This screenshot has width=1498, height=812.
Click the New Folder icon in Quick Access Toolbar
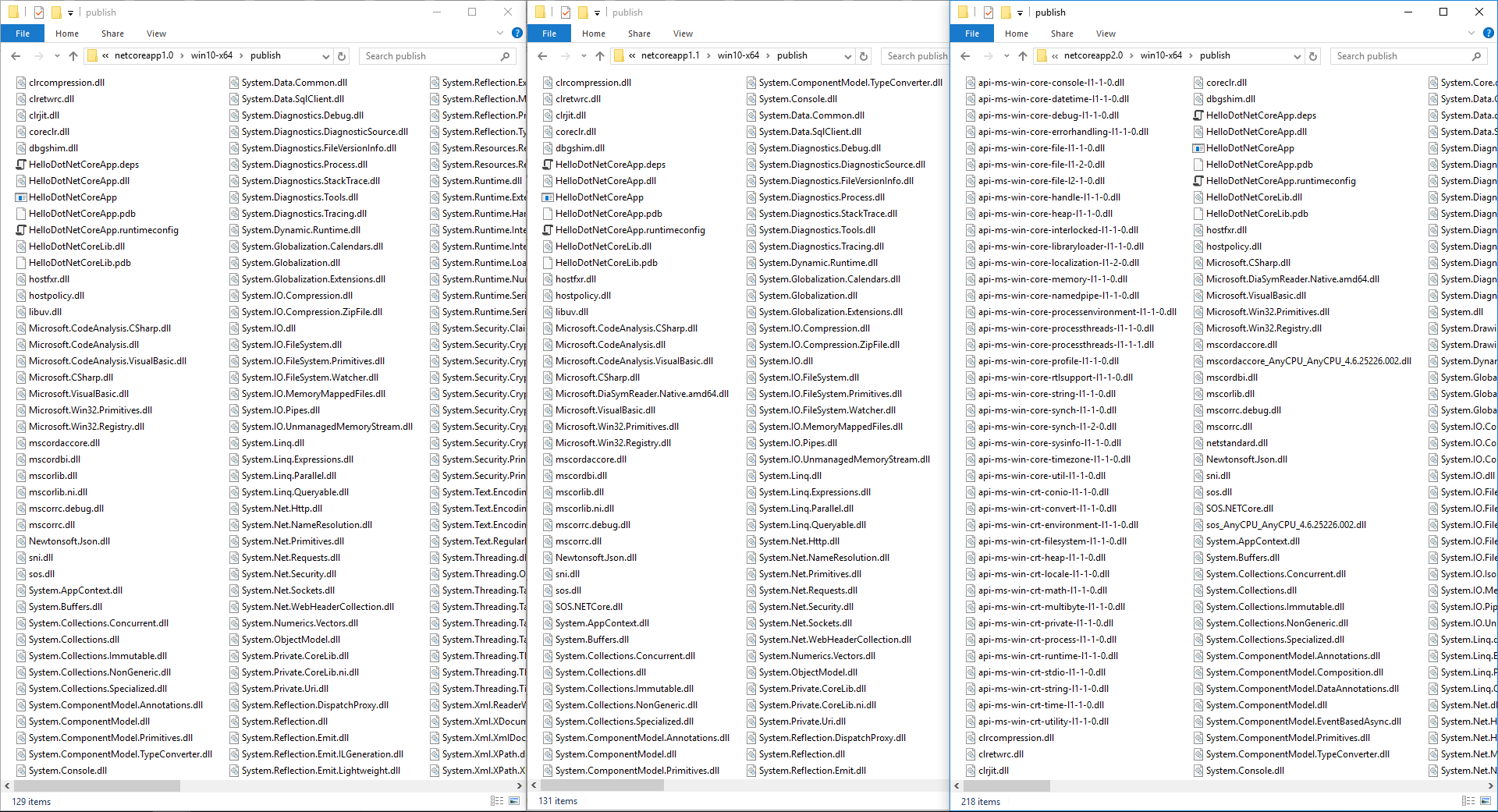click(55, 12)
